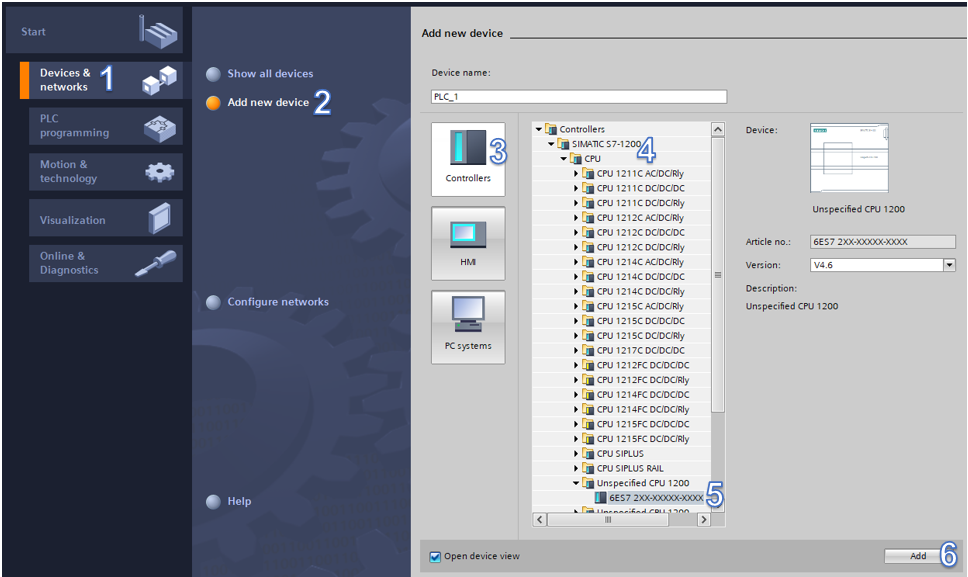This screenshot has width=968, height=577.
Task: Expand CPU 1214C DC/DC/DC node
Action: 576,276
